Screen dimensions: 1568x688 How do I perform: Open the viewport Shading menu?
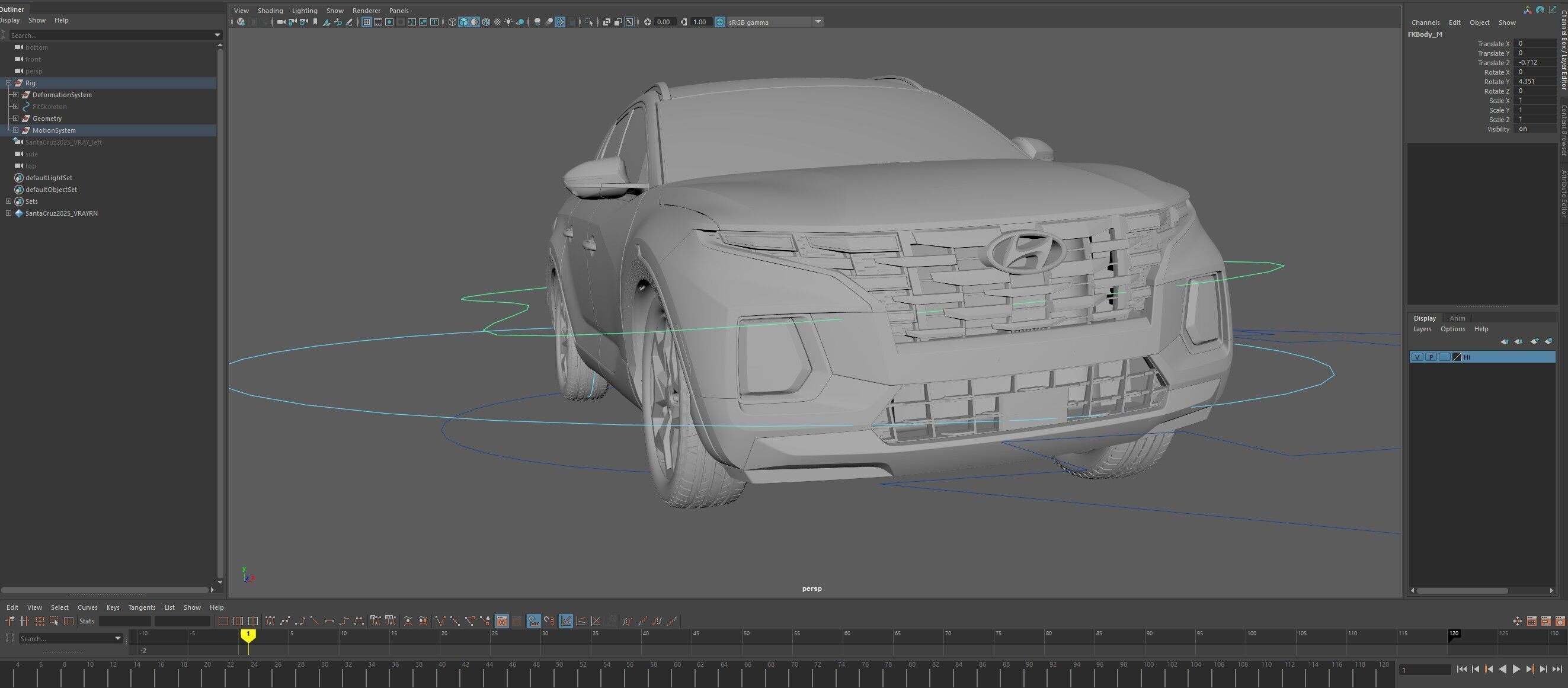[270, 10]
